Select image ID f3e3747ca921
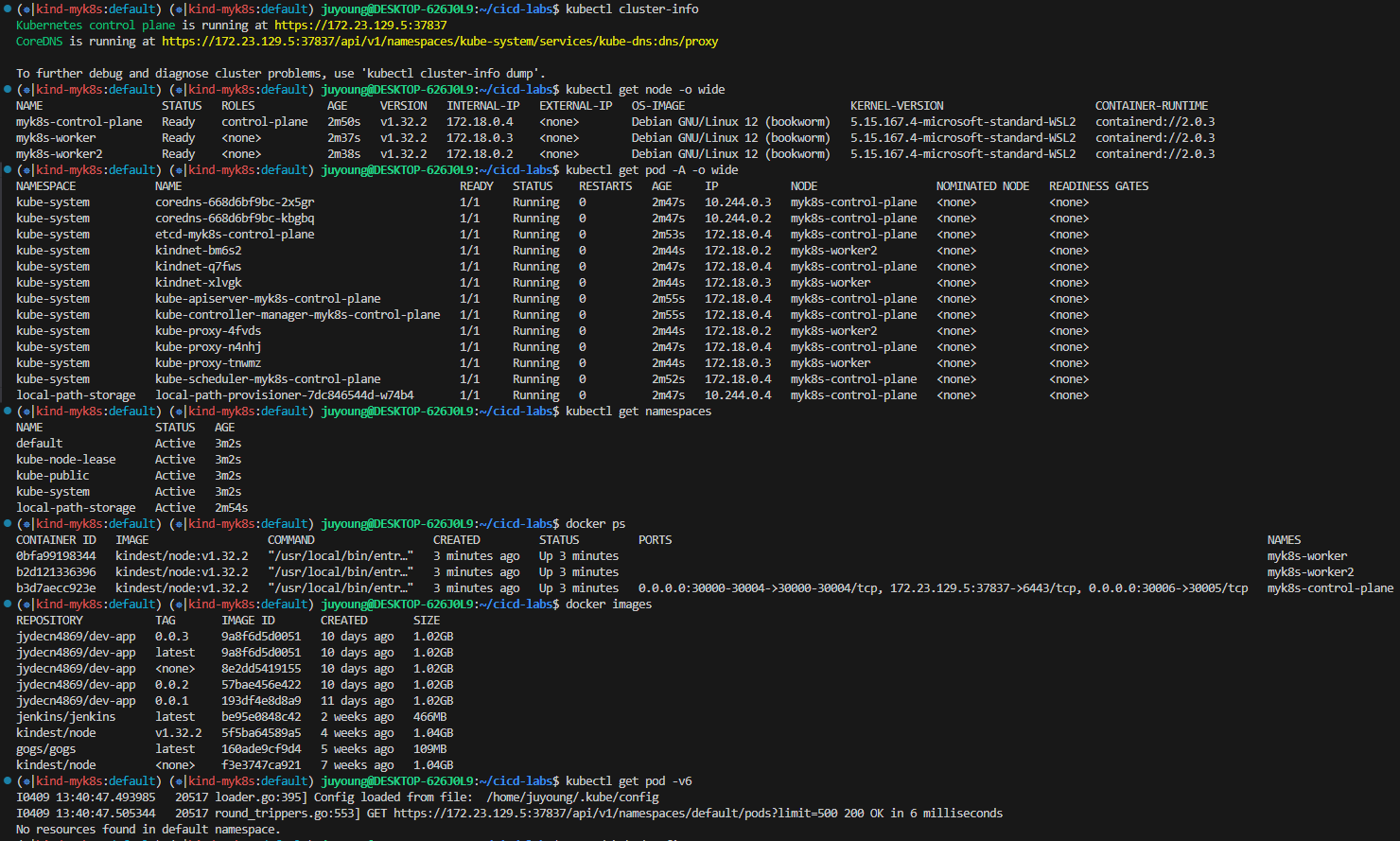The height and width of the screenshot is (841, 1400). [261, 765]
